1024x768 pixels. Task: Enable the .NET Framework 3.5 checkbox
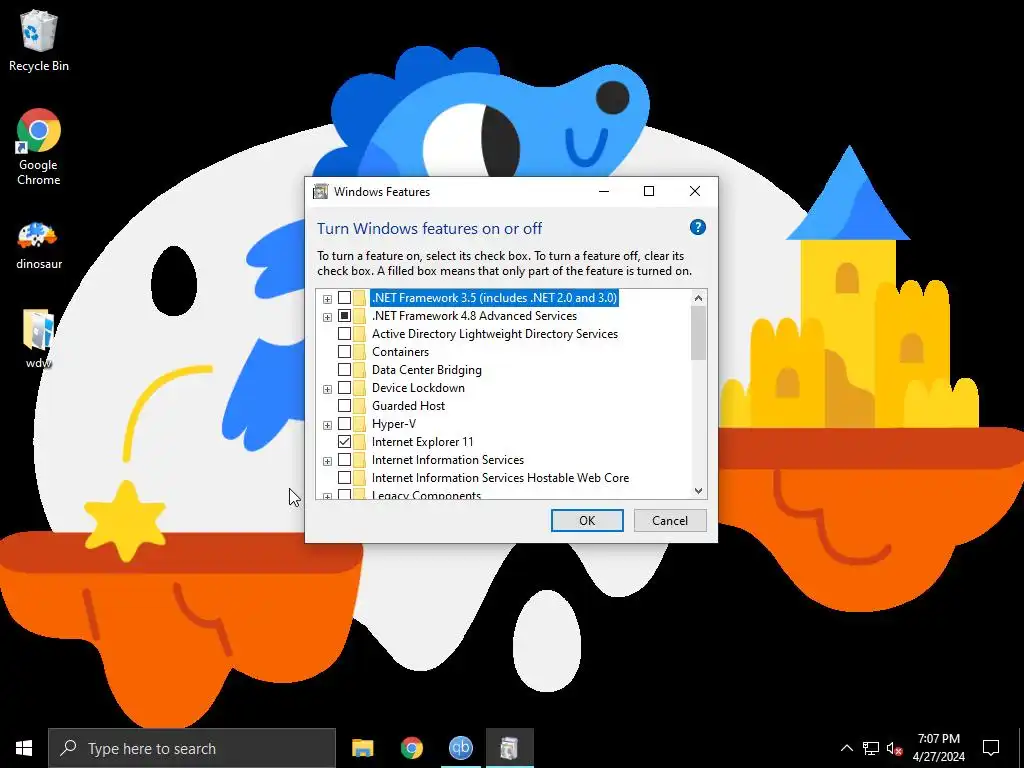344,298
